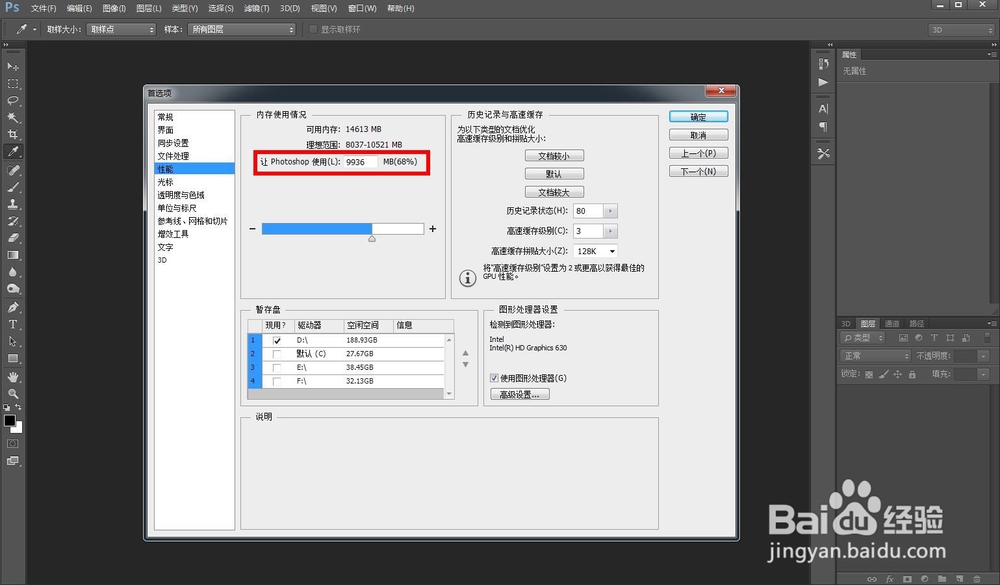Click the 确定 button
This screenshot has height=585, width=1000.
(698, 117)
